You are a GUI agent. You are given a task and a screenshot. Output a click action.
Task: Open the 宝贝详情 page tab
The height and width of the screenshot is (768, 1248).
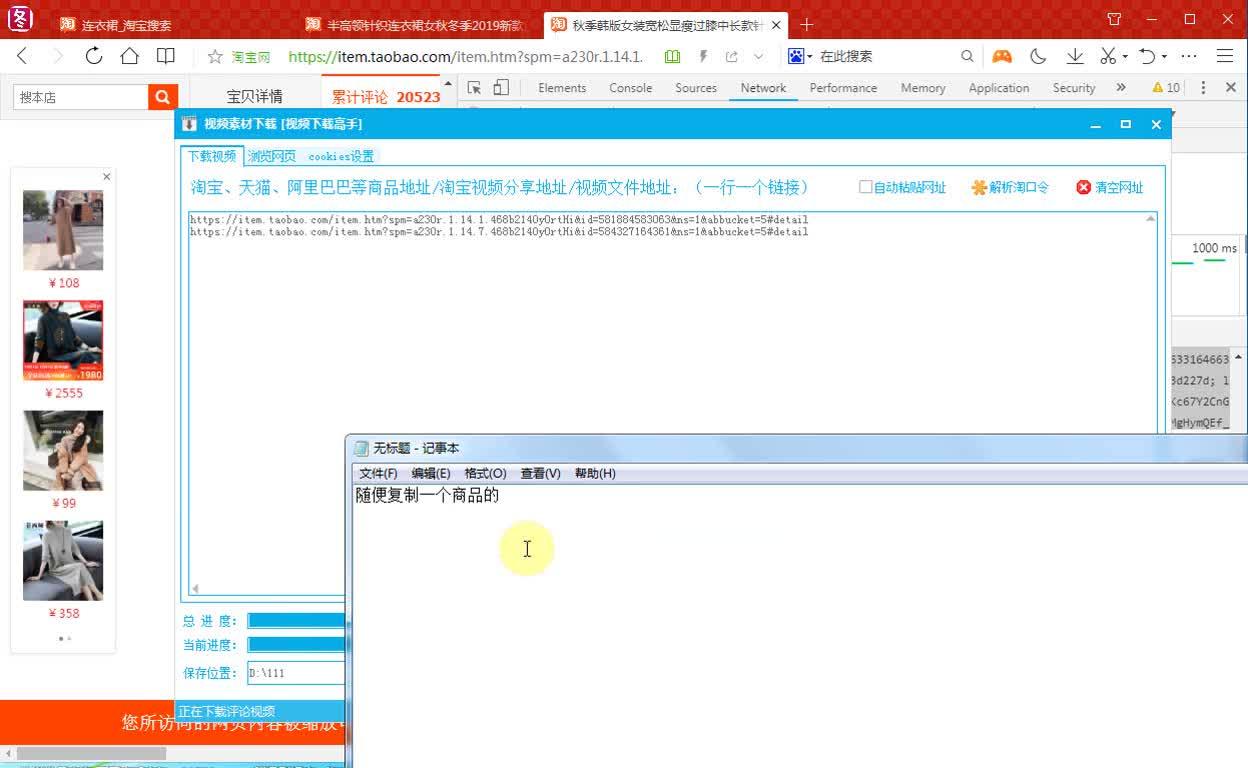pos(254,97)
